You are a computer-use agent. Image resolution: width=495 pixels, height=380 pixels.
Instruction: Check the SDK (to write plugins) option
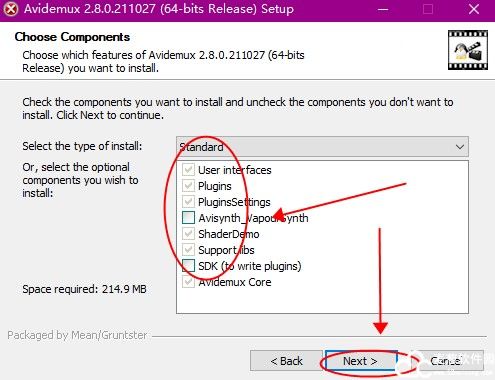[188, 266]
